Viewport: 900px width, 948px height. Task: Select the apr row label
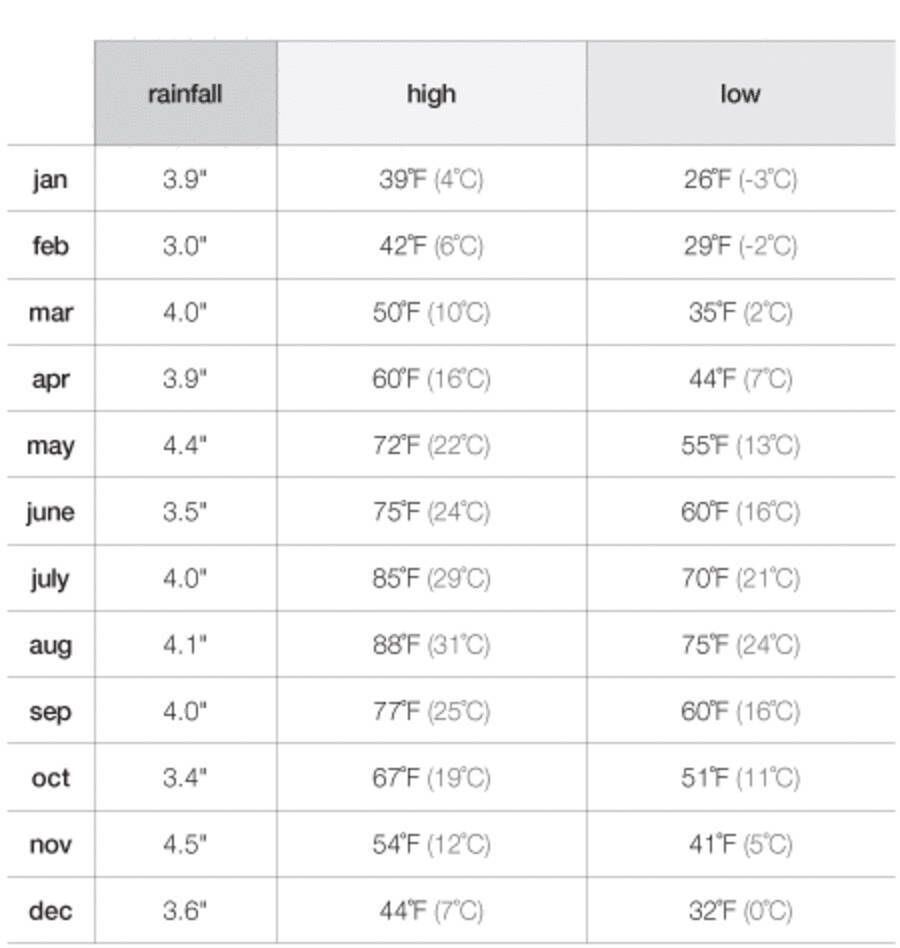click(x=50, y=380)
